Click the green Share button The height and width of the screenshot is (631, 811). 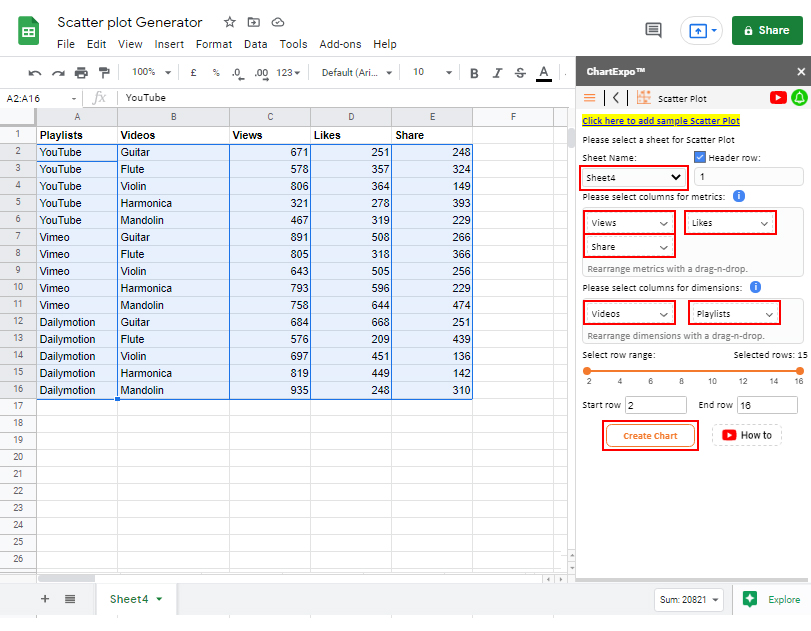click(x=767, y=31)
